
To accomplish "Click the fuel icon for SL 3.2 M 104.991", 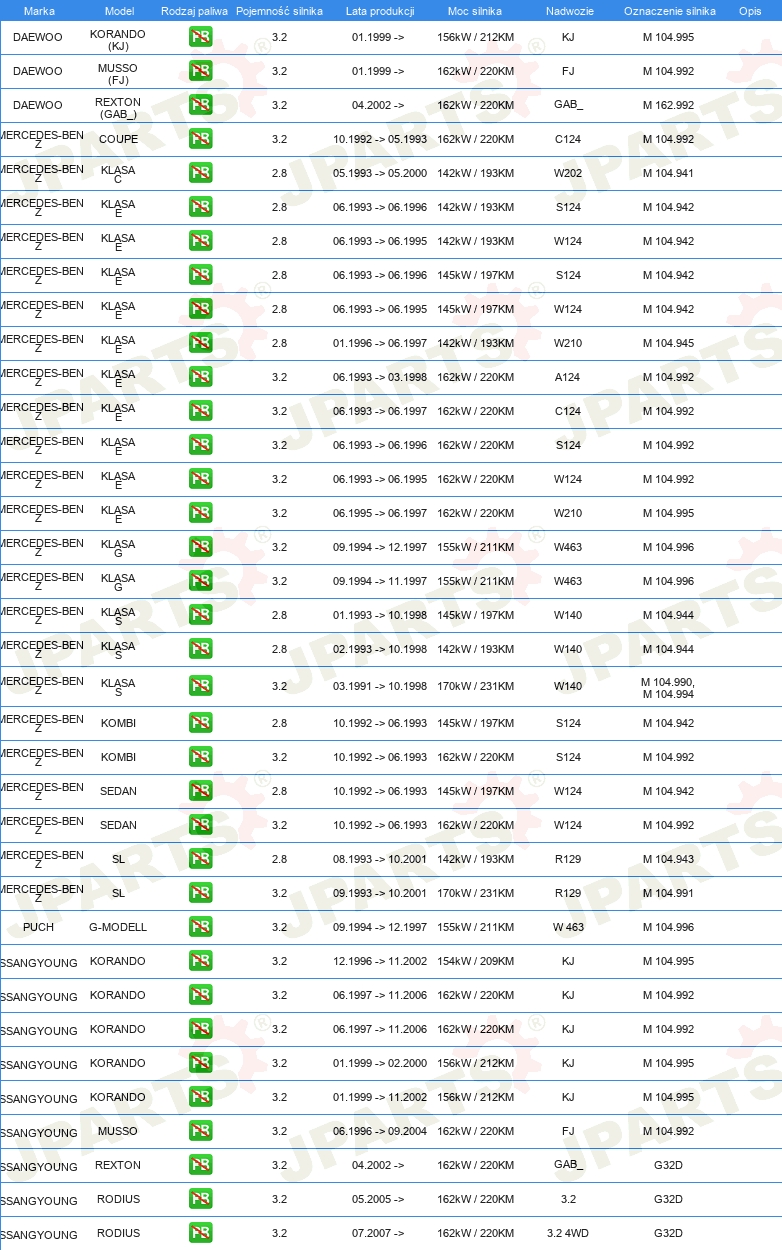I will 200,894.
